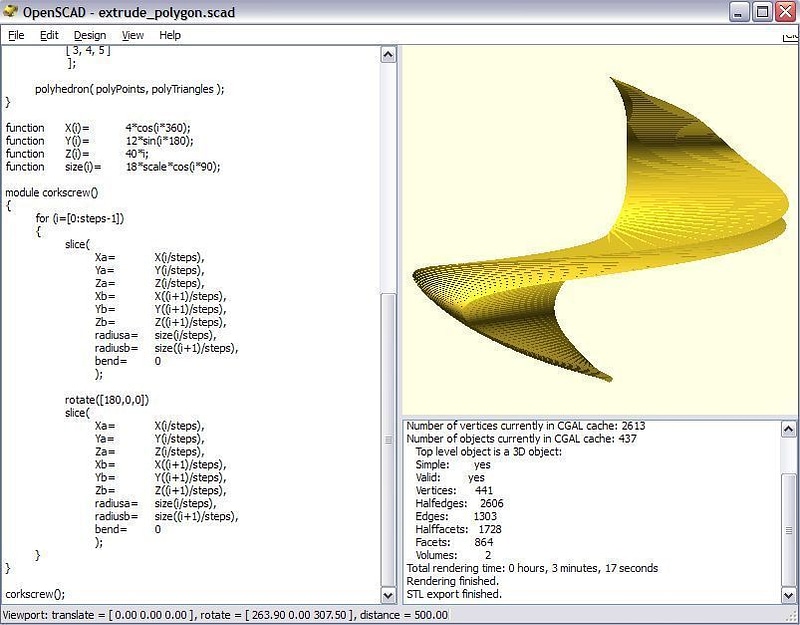Open the Help menu
Image resolution: width=800 pixels, height=625 pixels.
[170, 35]
